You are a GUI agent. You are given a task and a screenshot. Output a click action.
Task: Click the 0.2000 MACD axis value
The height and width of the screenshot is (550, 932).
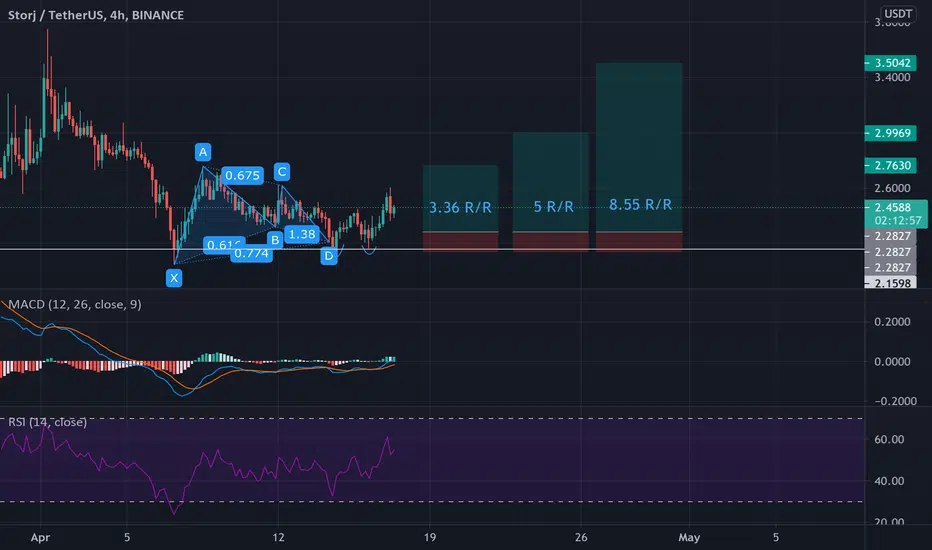pos(892,322)
